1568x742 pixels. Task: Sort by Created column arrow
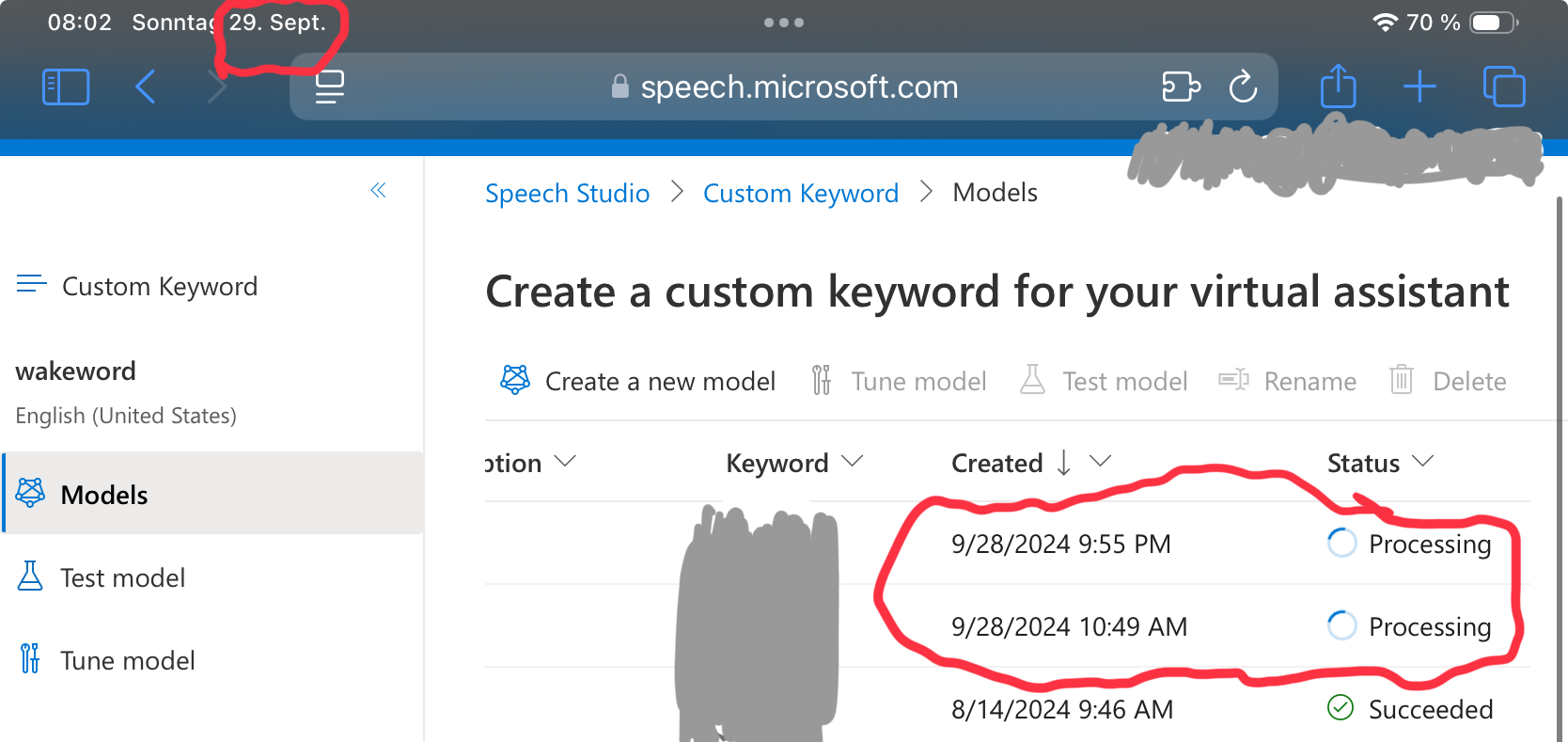(x=1063, y=462)
